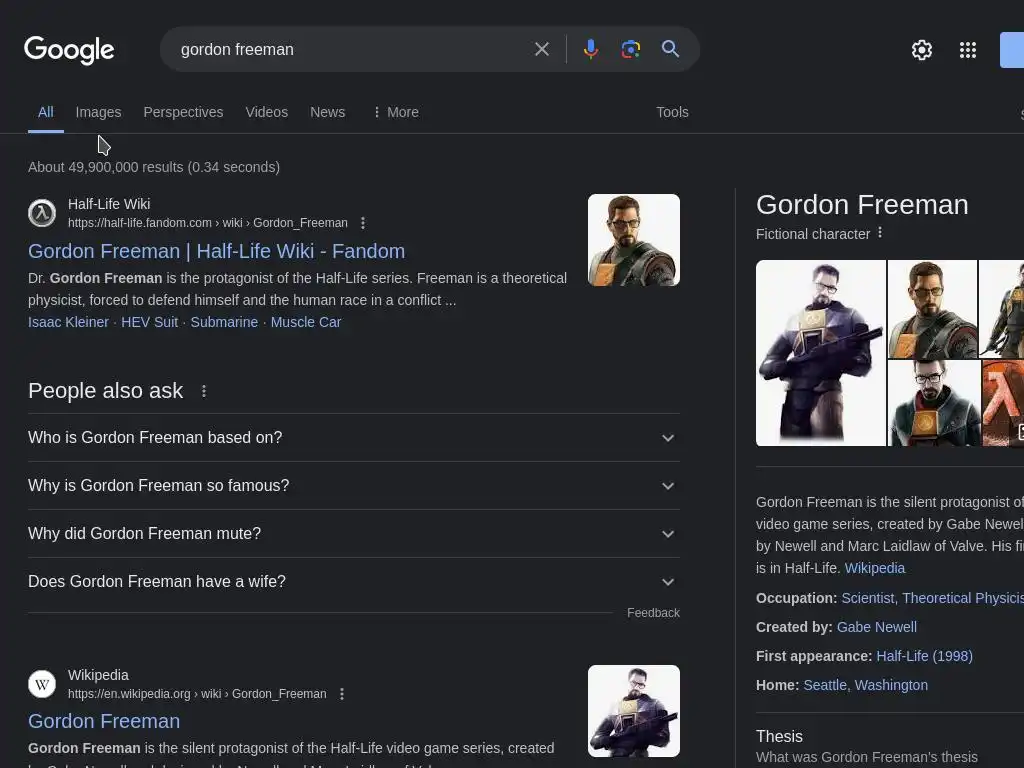This screenshot has height=768, width=1024.
Task: Open Gordon Freeman Half-Life Wiki Fandom result
Action: click(x=216, y=251)
